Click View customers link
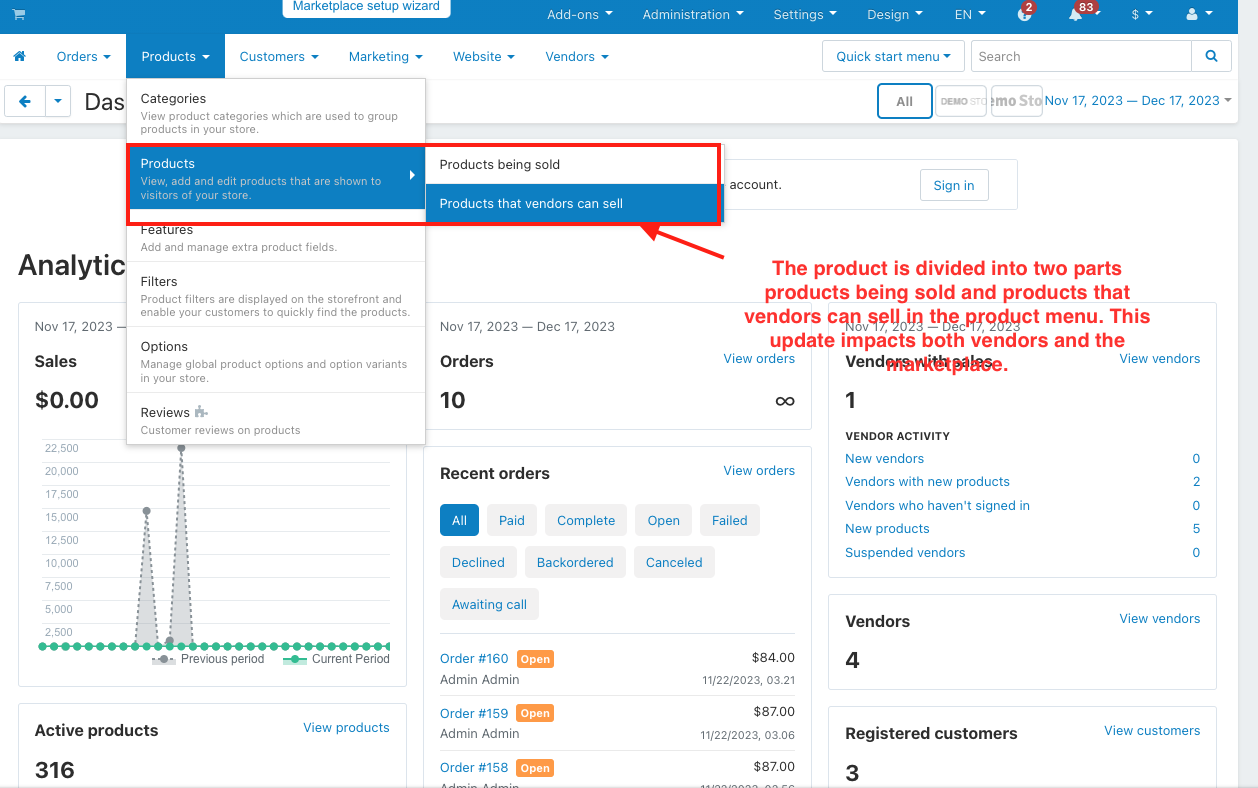The image size is (1258, 788). [x=1152, y=730]
